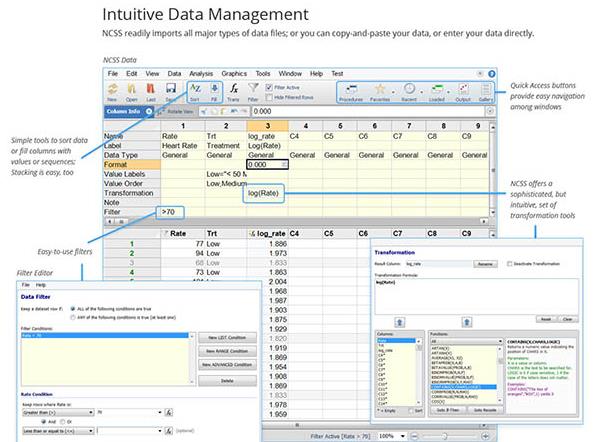Viewport: 599px width, 442px height.
Task: Check the Deactivate Transformation checkbox
Action: (509, 264)
